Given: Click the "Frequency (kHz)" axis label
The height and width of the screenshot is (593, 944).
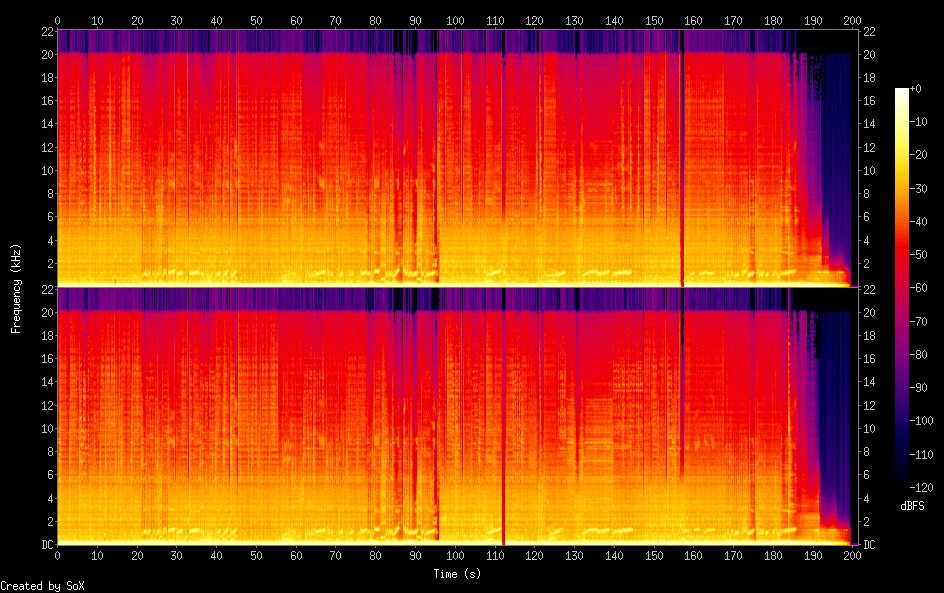Looking at the screenshot, I should pos(16,288).
